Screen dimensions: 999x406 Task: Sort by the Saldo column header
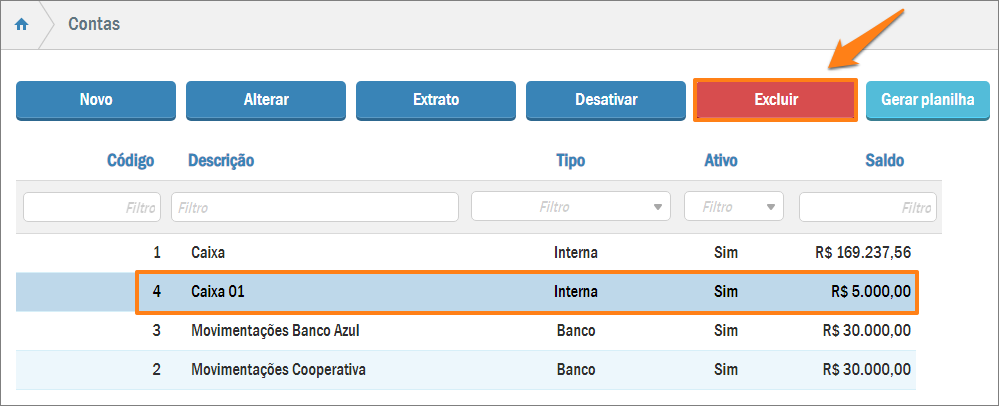point(884,160)
